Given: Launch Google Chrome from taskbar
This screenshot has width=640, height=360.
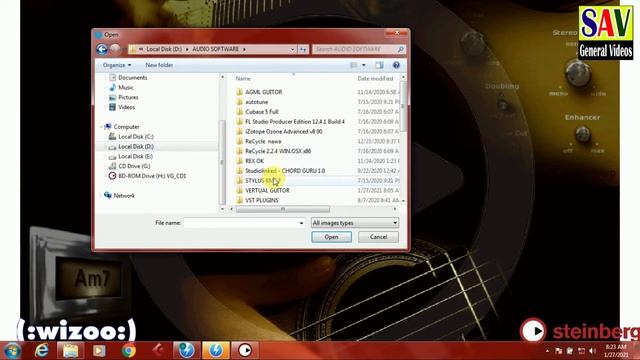Looking at the screenshot, I should click(x=129, y=351).
